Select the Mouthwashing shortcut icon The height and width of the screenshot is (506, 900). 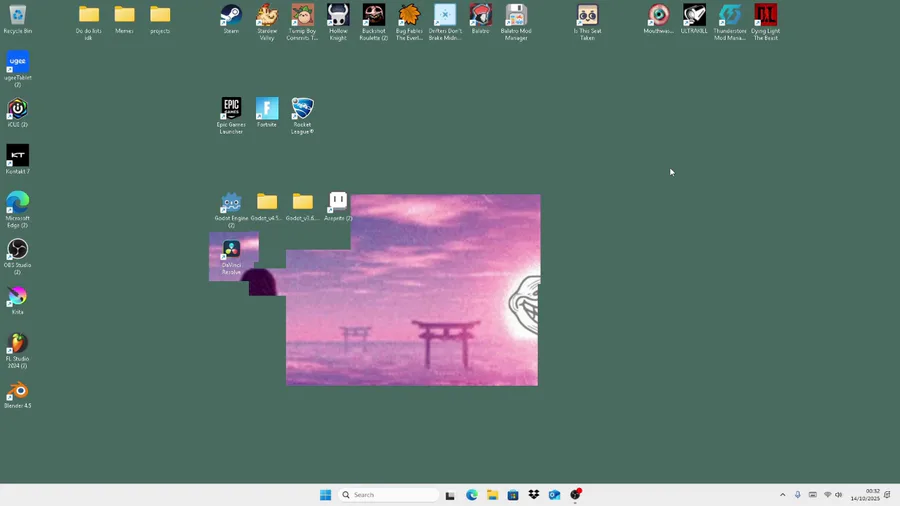point(658,19)
